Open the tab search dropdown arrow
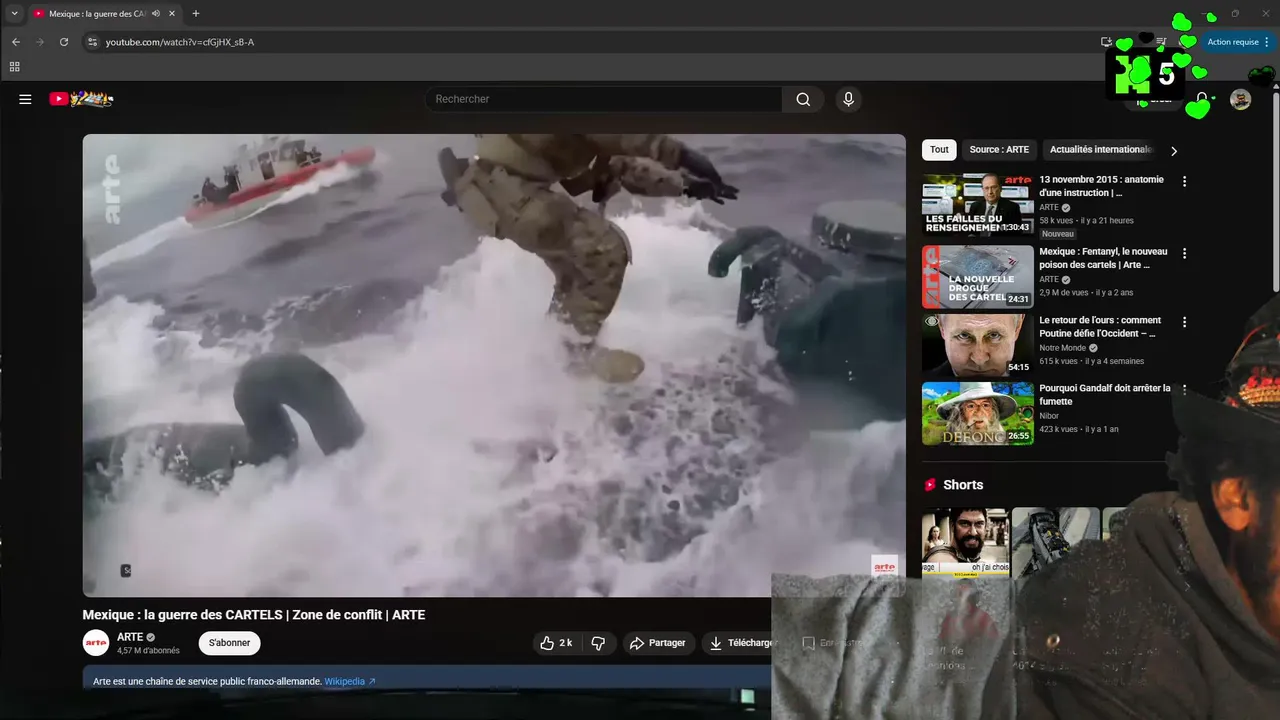 coord(14,13)
